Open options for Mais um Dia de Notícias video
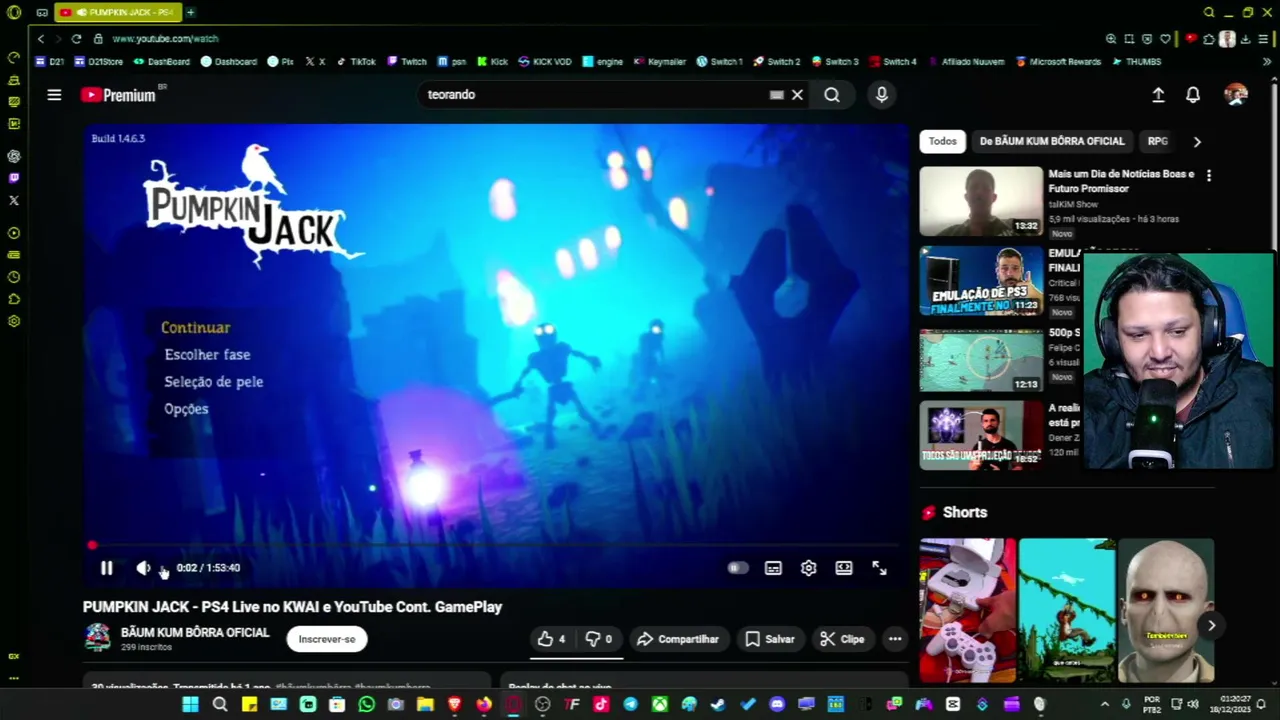 1208,175
